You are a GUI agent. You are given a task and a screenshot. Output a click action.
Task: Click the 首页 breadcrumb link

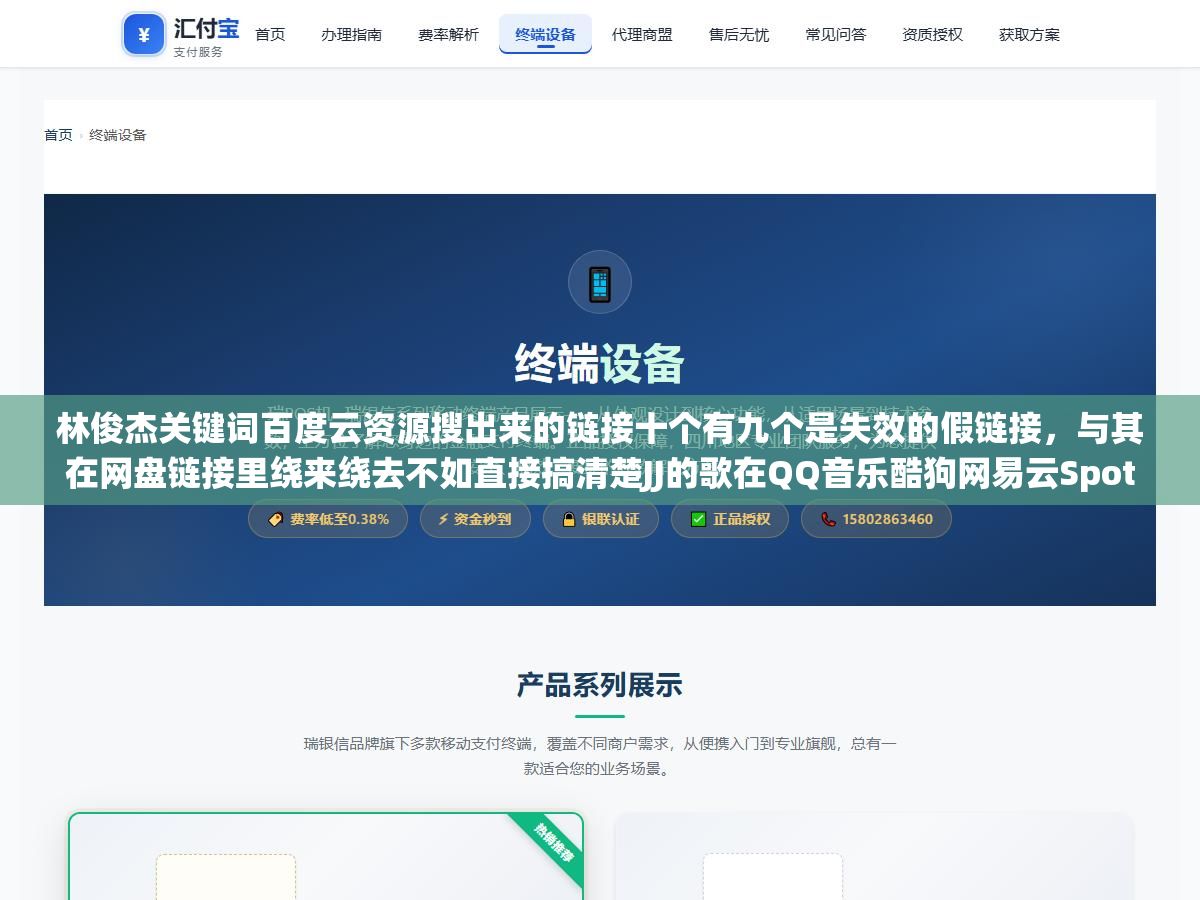pyautogui.click(x=58, y=135)
